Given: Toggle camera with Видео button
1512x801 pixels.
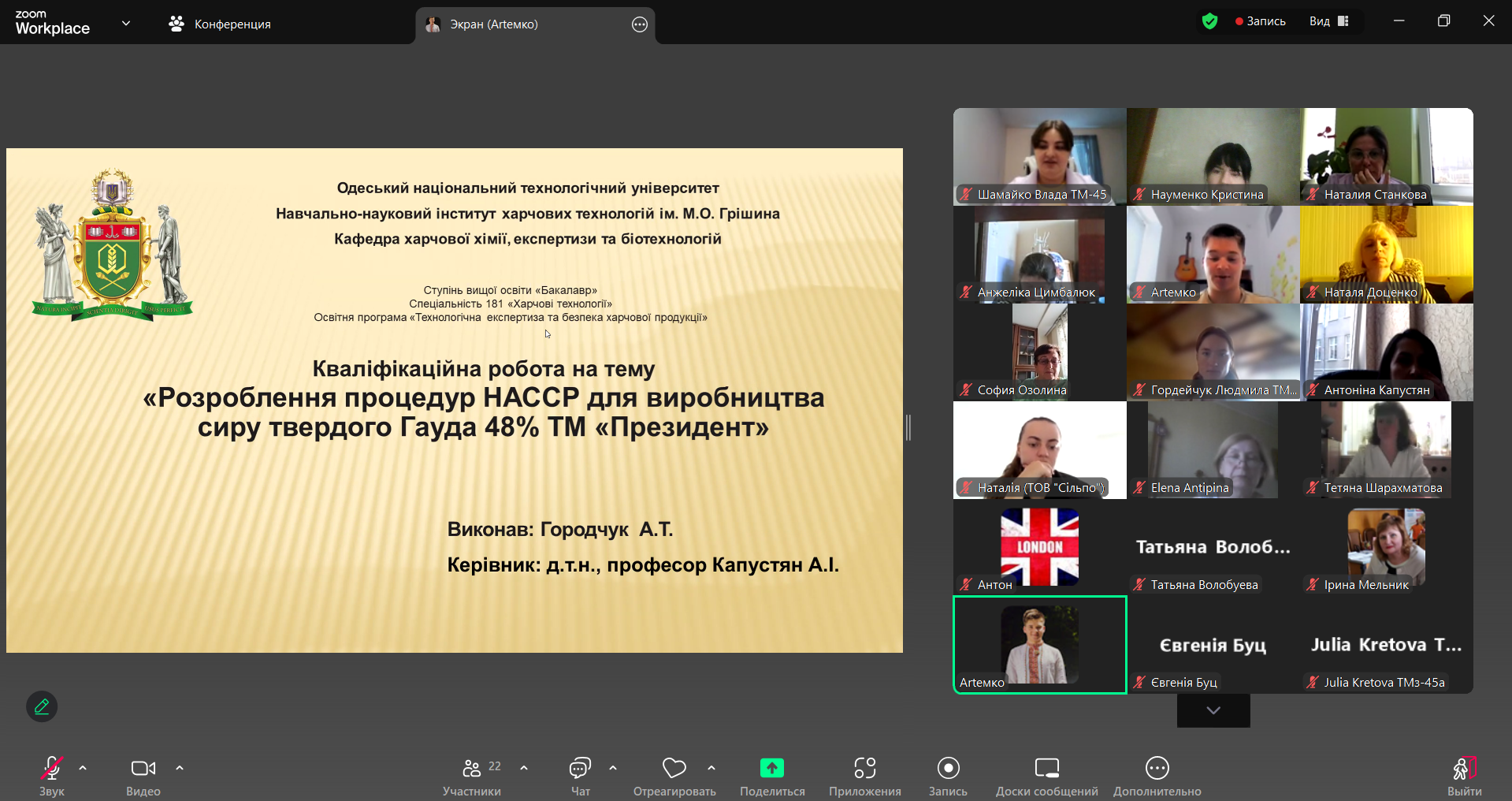Looking at the screenshot, I should (x=143, y=768).
